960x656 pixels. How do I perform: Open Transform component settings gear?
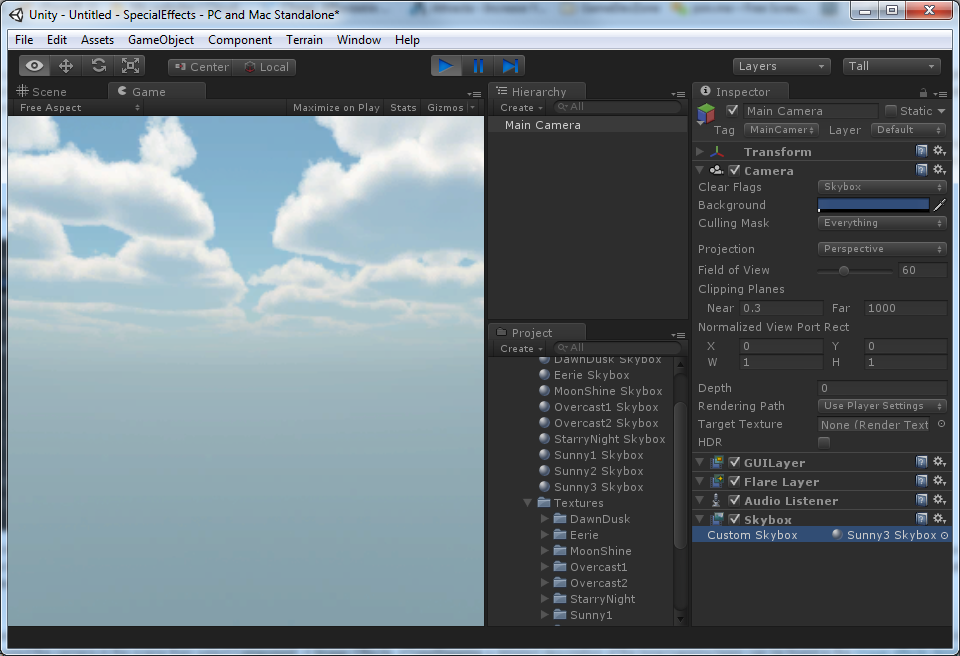click(x=939, y=151)
